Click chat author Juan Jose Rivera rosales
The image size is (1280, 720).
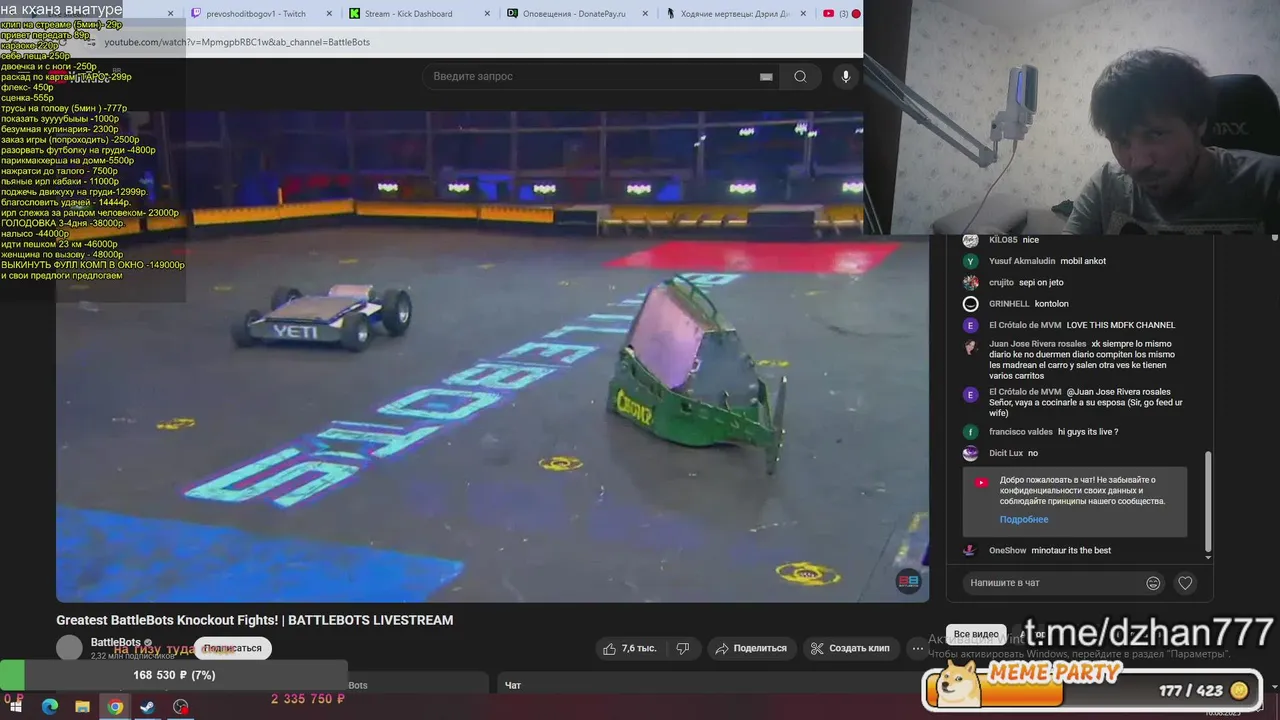(1037, 344)
